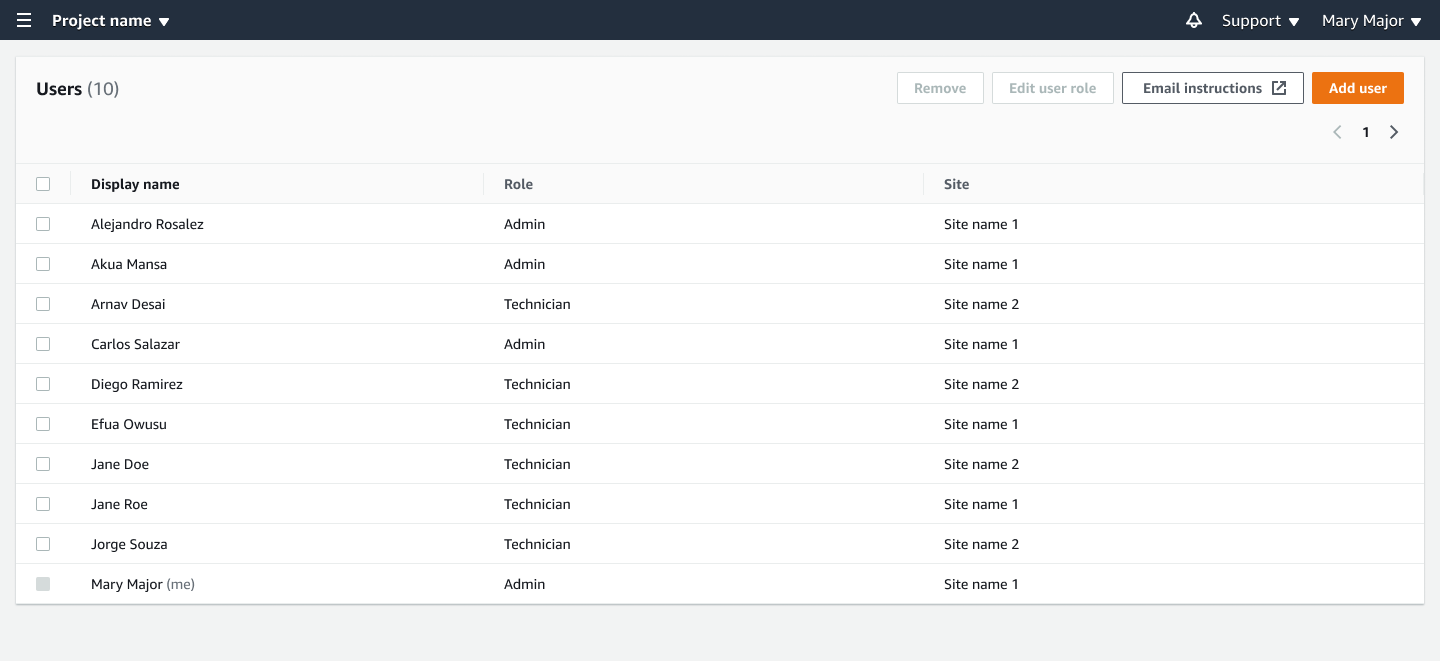Open the notifications bell
This screenshot has height=661, width=1440.
[x=1194, y=20]
